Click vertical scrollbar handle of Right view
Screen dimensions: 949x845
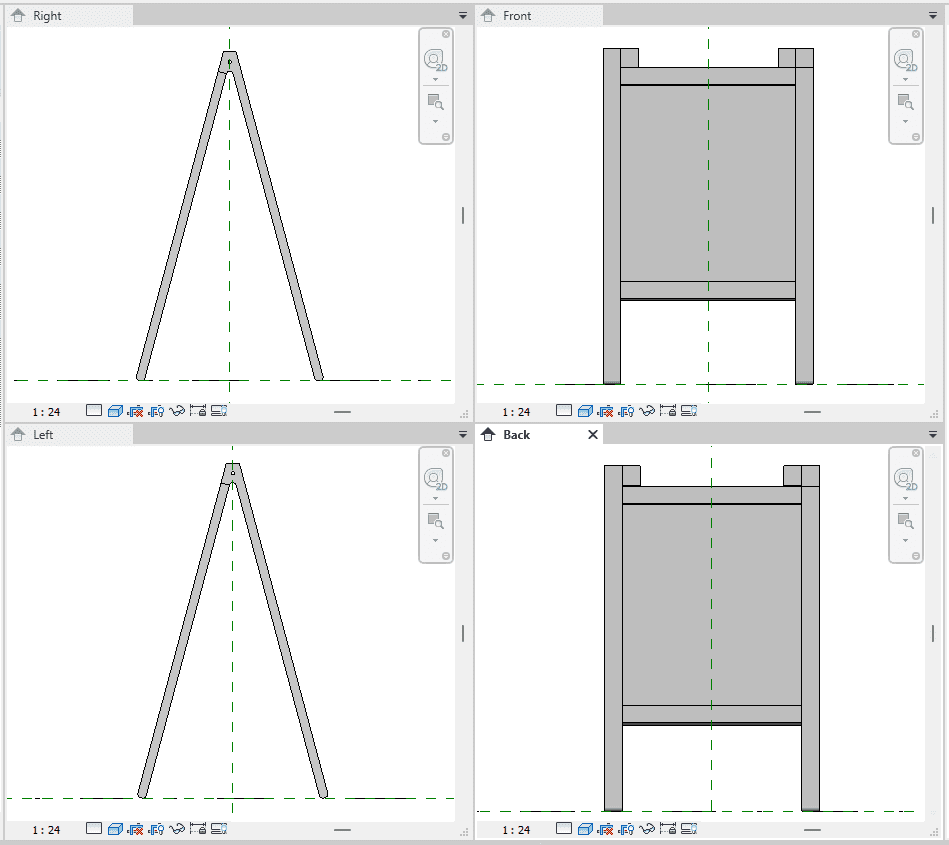click(463, 215)
